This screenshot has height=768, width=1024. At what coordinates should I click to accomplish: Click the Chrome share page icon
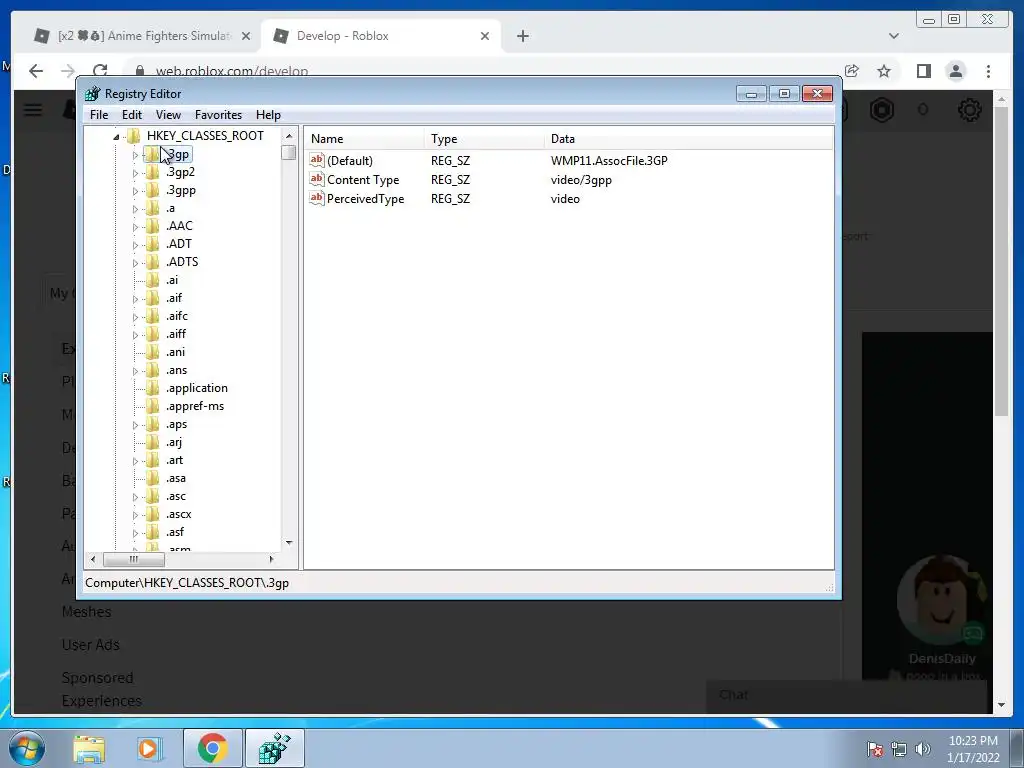pyautogui.click(x=852, y=71)
